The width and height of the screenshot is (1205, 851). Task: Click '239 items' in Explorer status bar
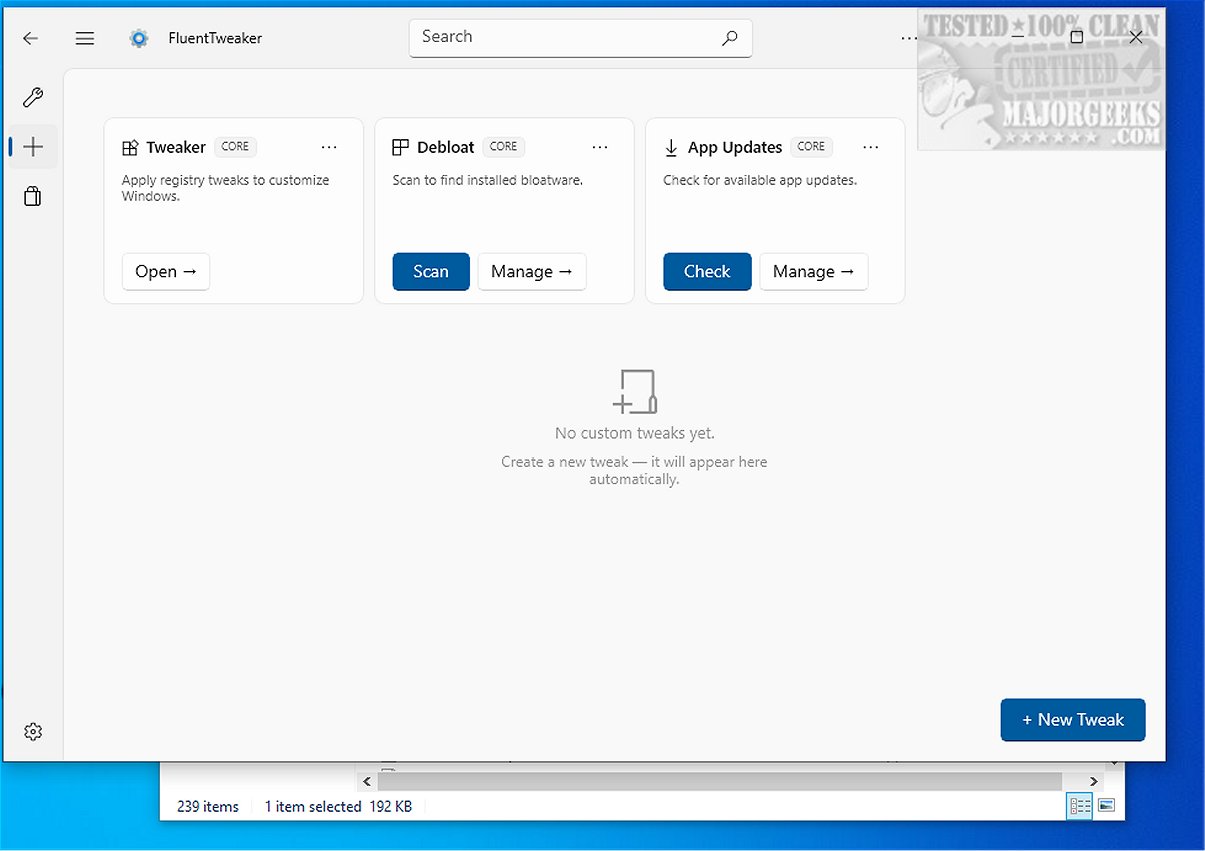(x=208, y=806)
